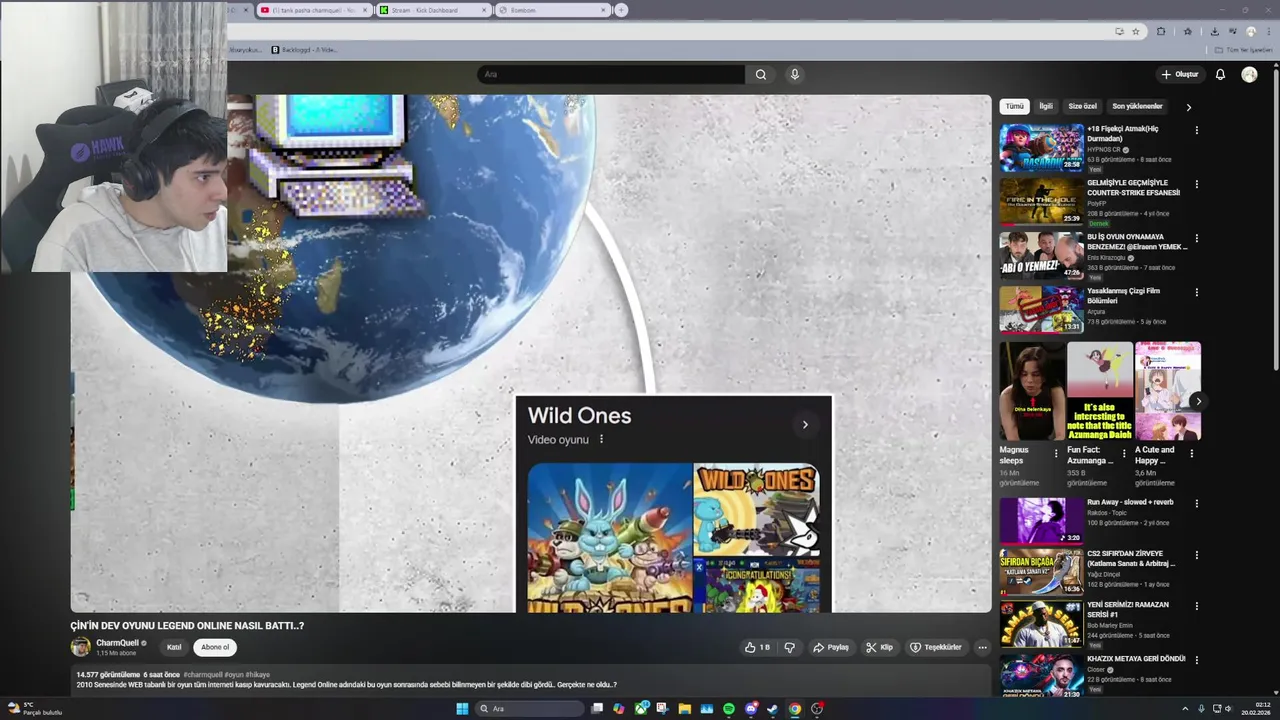Open Khazix Metaya Geri Döndü video
Screen dimensions: 1280x720
[x=1041, y=676]
